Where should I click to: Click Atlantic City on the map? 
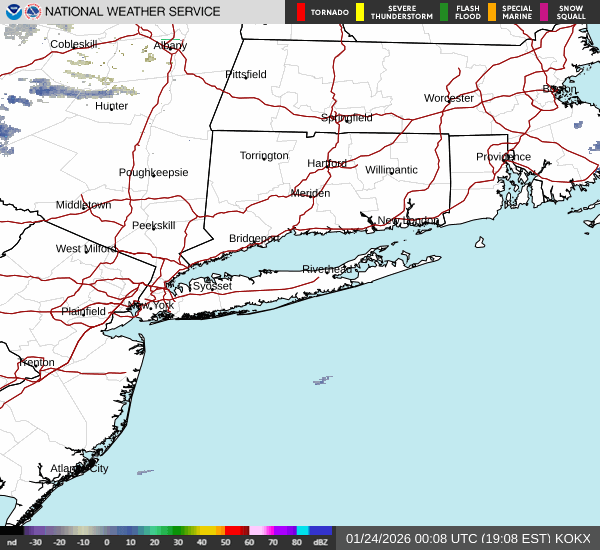79,468
